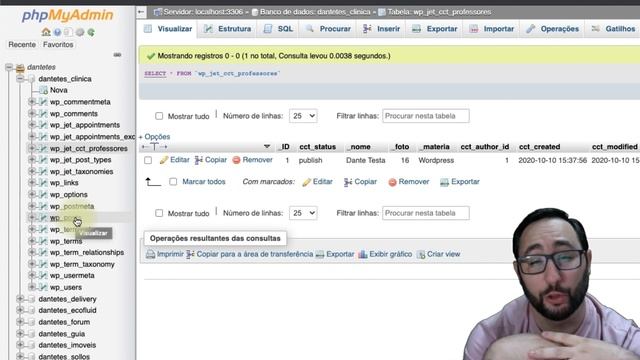The image size is (640, 360).
Task: Sort by _nome column header
Action: (x=358, y=147)
